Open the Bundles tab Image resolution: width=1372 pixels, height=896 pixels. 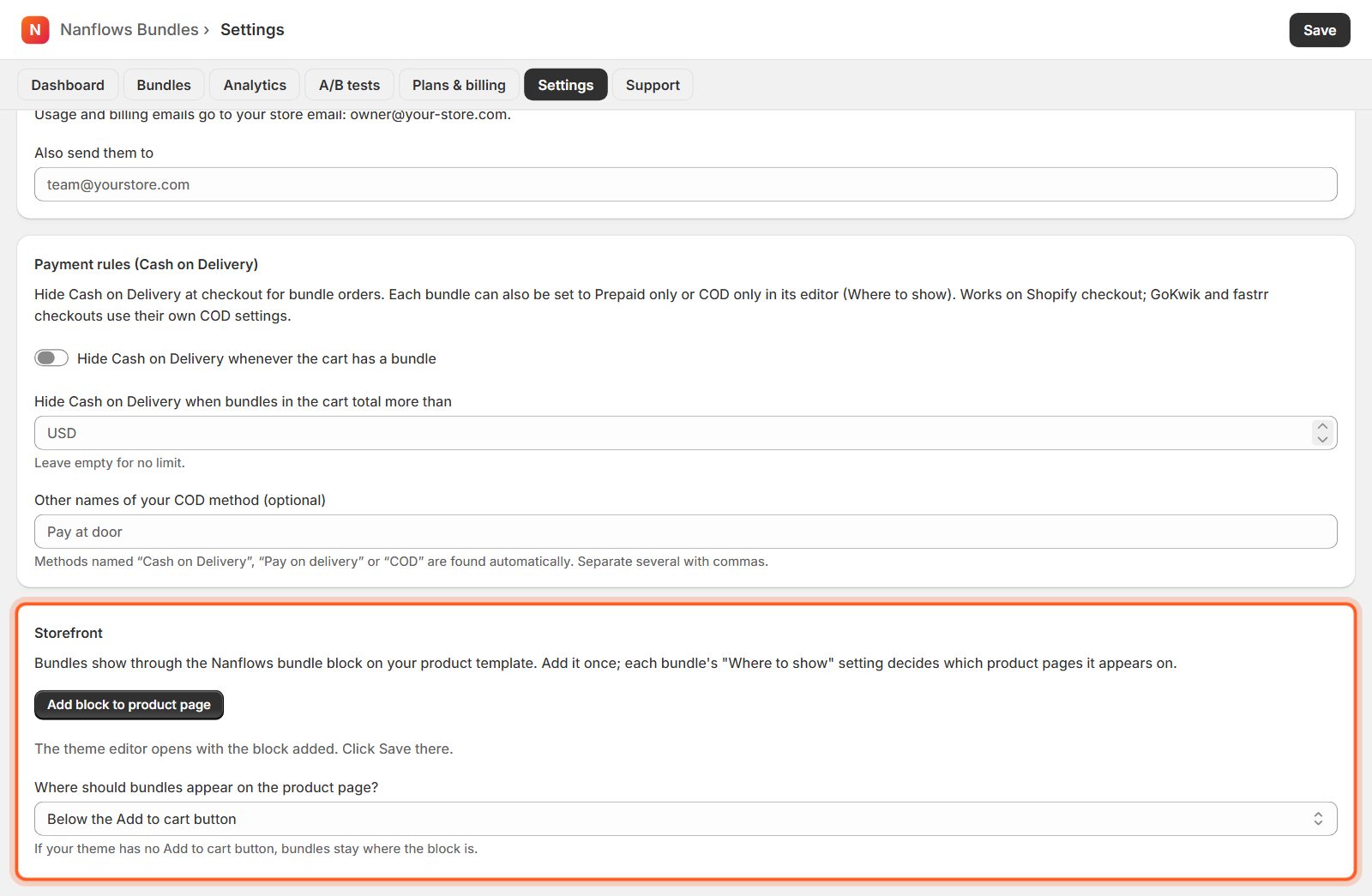[164, 85]
